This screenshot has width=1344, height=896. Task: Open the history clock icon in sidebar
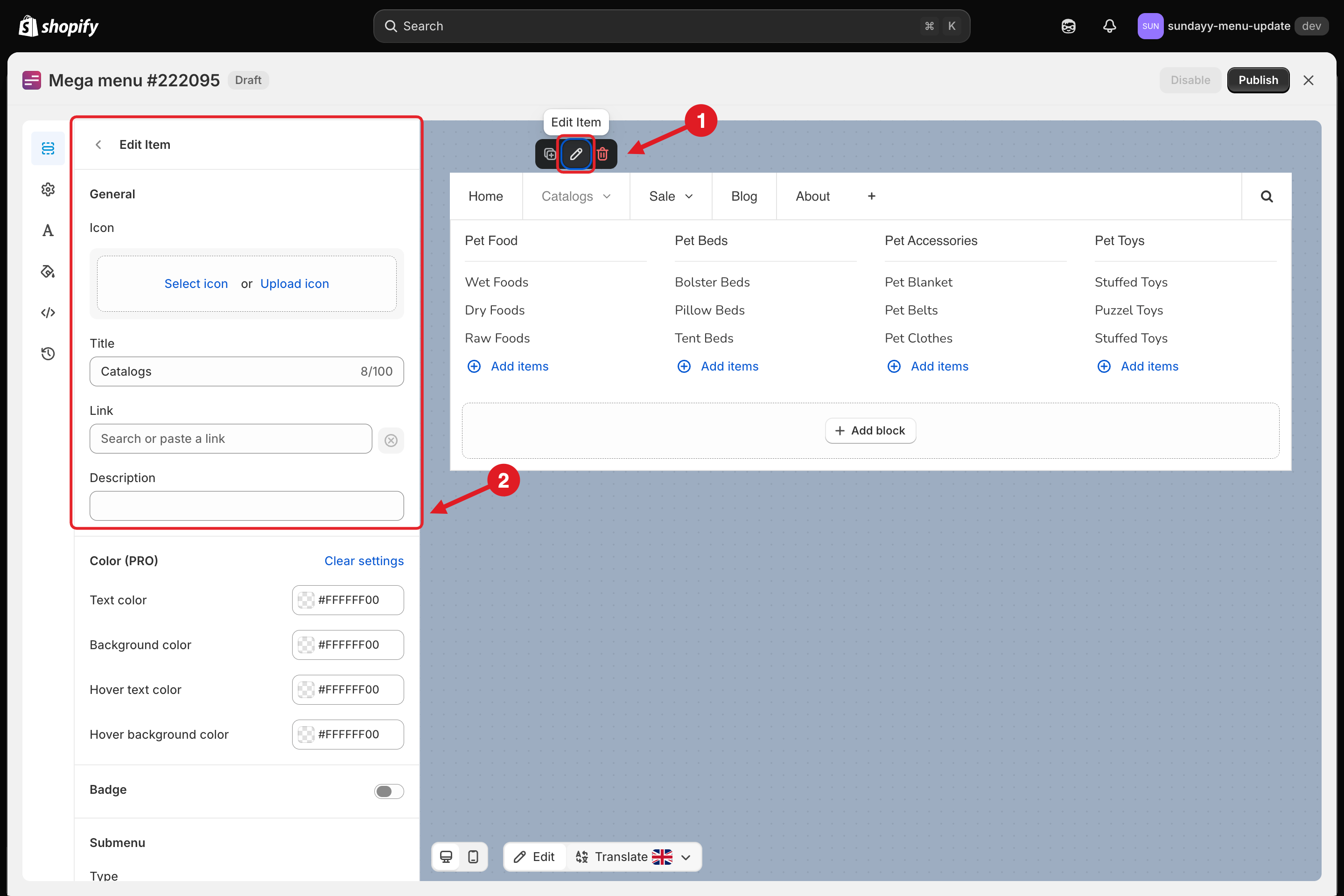point(48,354)
